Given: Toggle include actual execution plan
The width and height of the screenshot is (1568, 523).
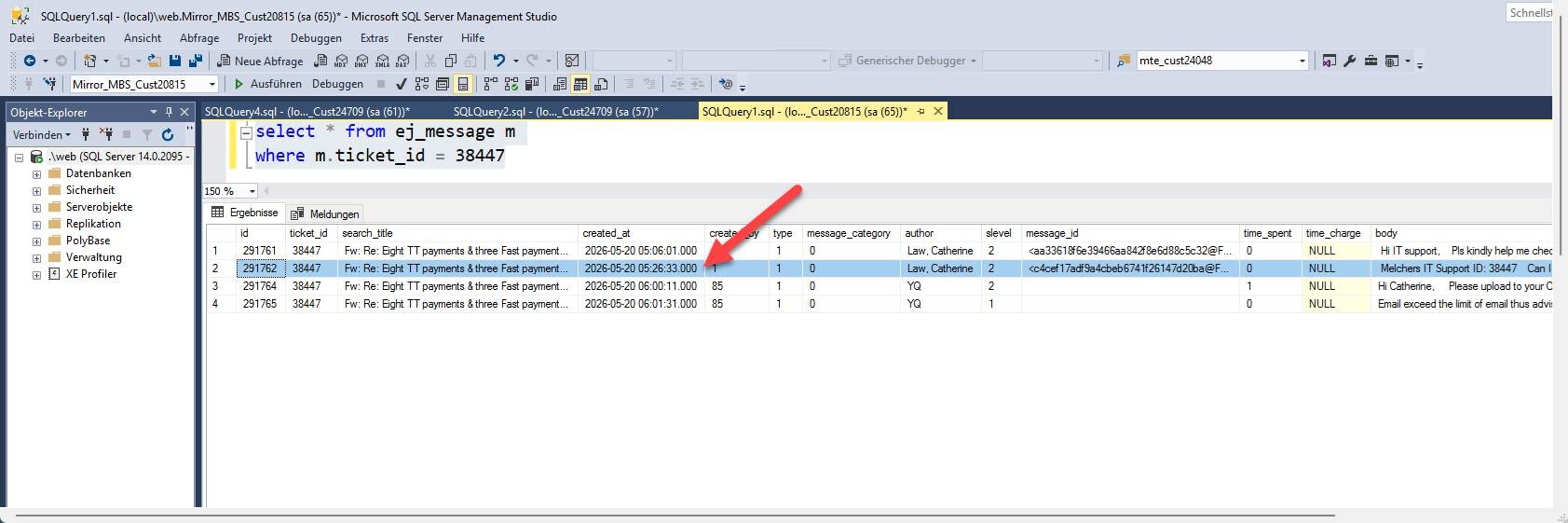Looking at the screenshot, I should 490,84.
